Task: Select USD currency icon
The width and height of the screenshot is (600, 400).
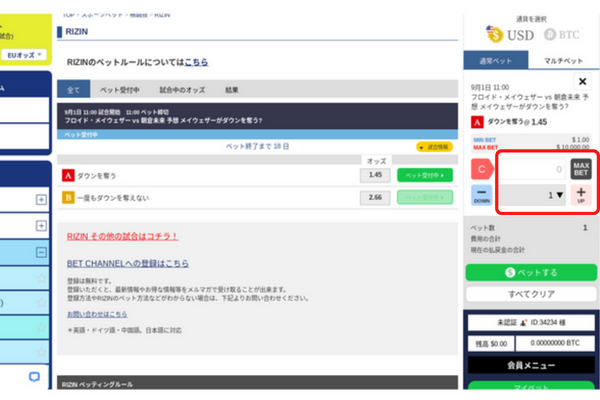Action: (x=494, y=34)
